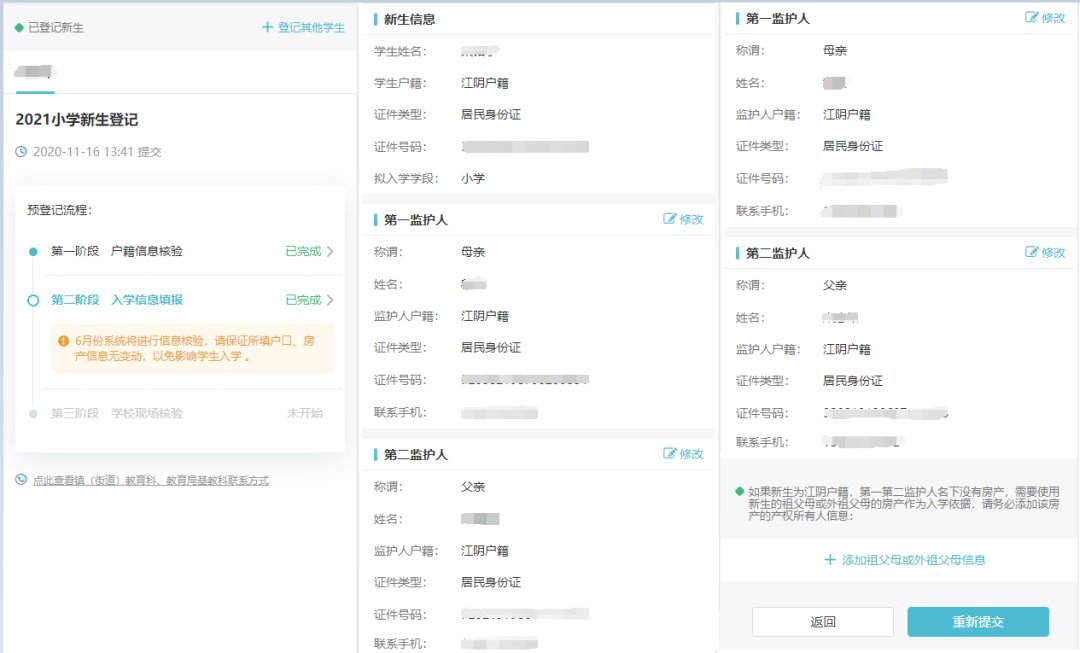This screenshot has width=1080, height=653.
Task: Click edit icon for right panel 第二监护人
Action: [x=1031, y=252]
